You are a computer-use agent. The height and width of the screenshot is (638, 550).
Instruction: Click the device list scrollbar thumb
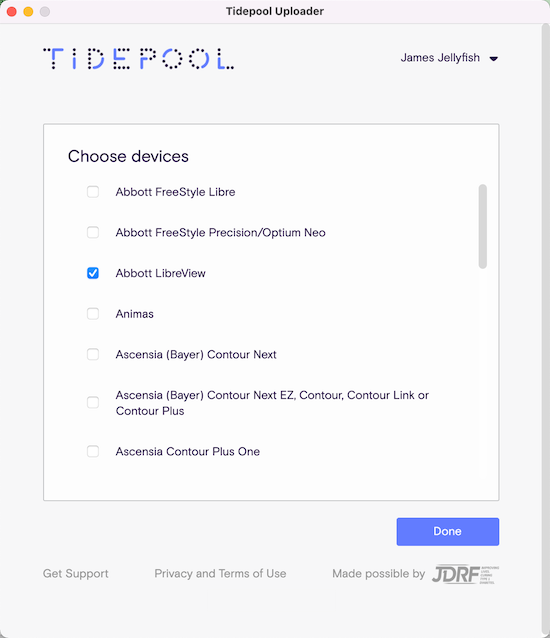(x=482, y=226)
